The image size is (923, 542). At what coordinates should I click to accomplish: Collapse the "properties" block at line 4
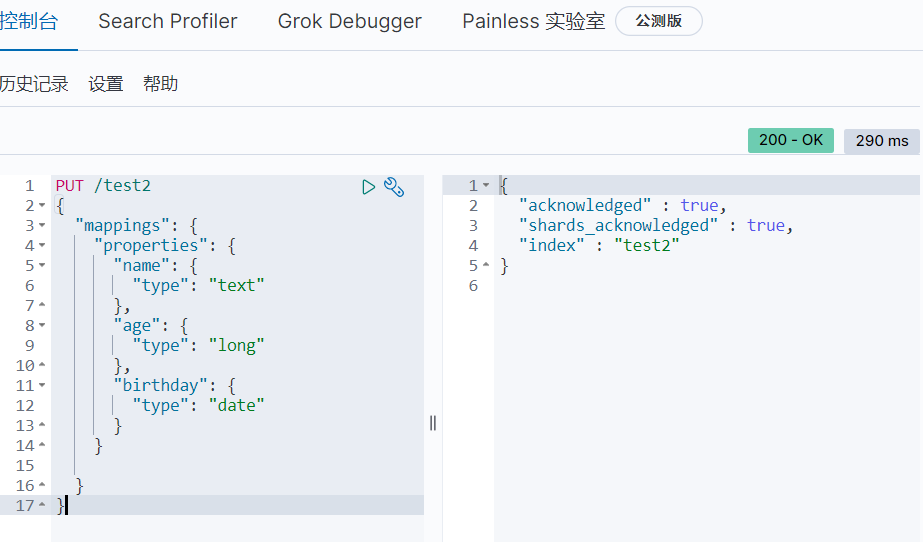[x=42, y=246]
